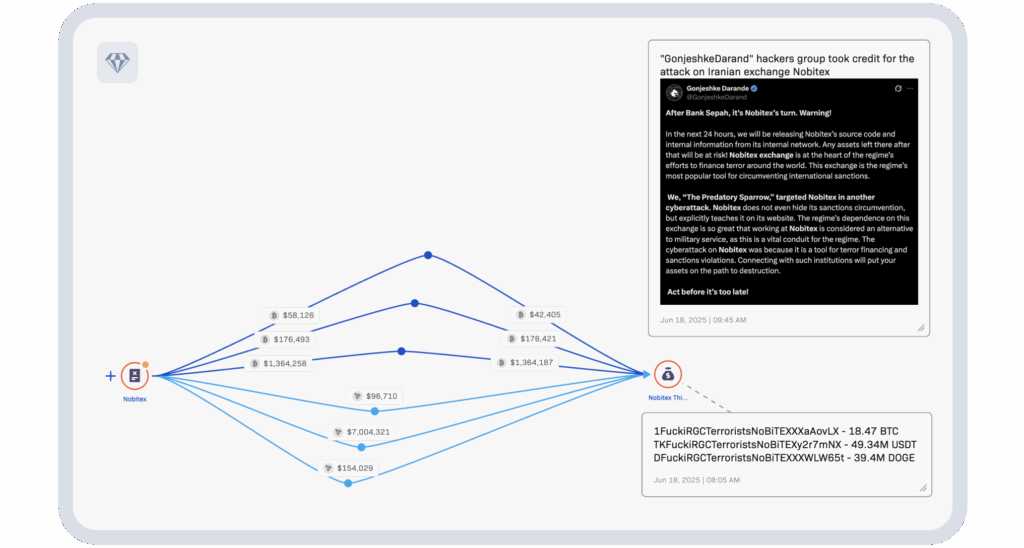
Task: Click the Jun 18, 2025 09:45 AM timestamp
Action: 703,320
